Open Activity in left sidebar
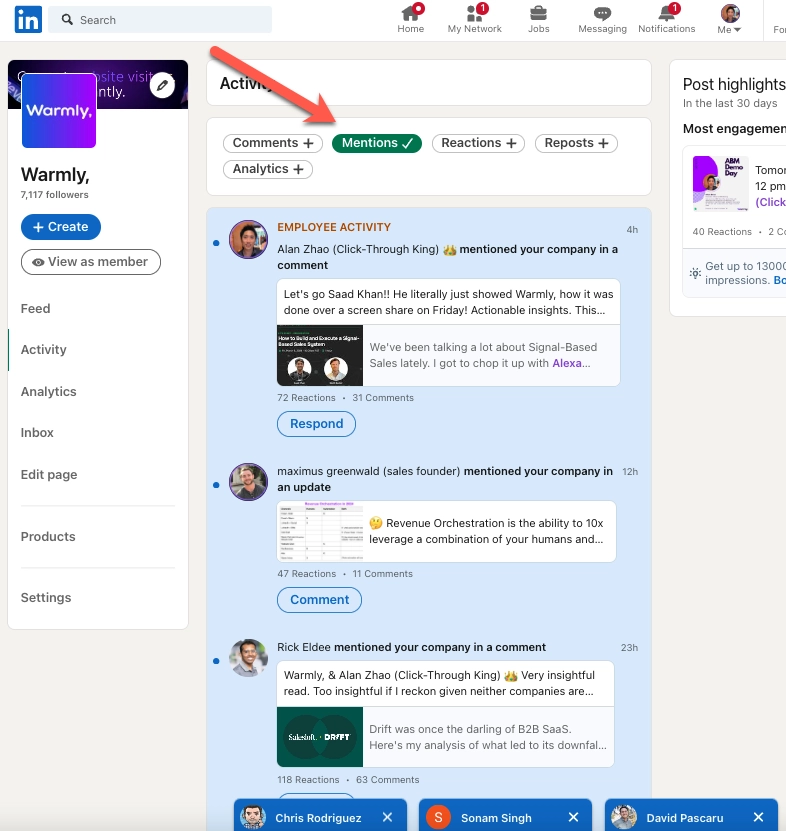The height and width of the screenshot is (831, 786). [x=43, y=350]
